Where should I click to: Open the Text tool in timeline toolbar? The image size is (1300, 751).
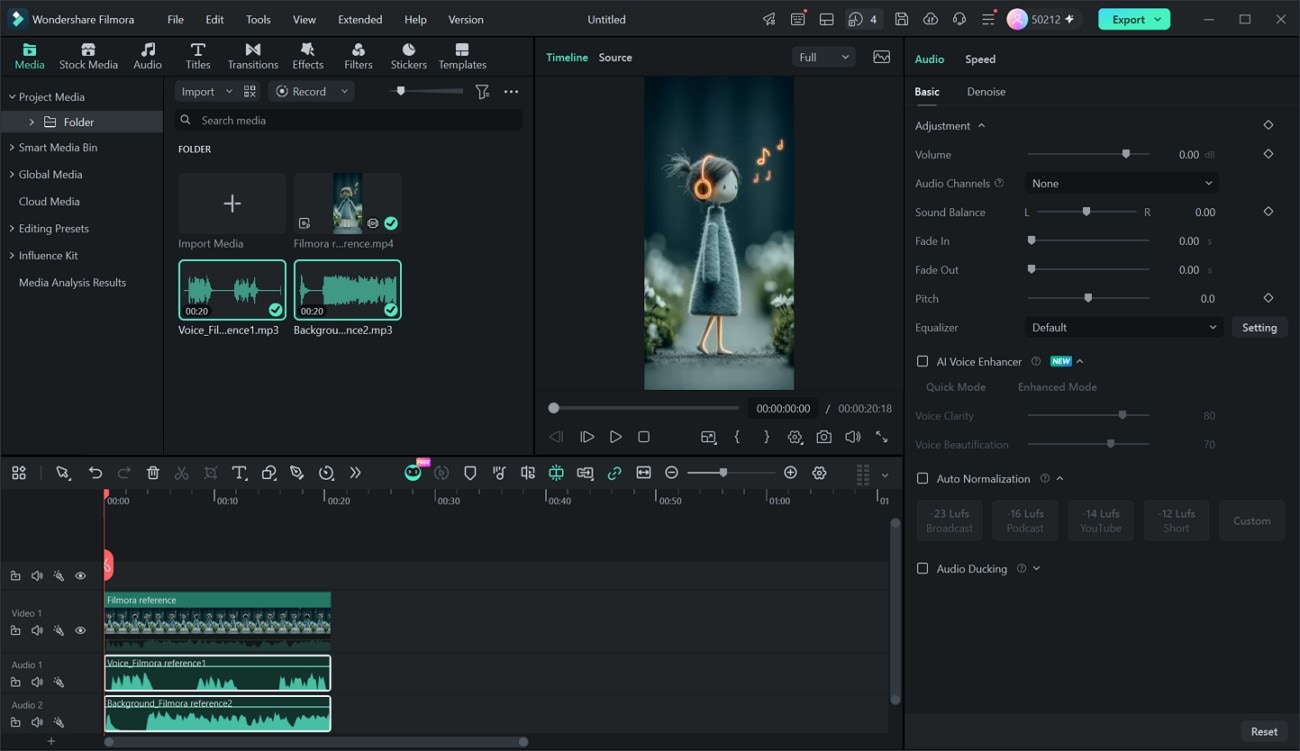point(239,473)
